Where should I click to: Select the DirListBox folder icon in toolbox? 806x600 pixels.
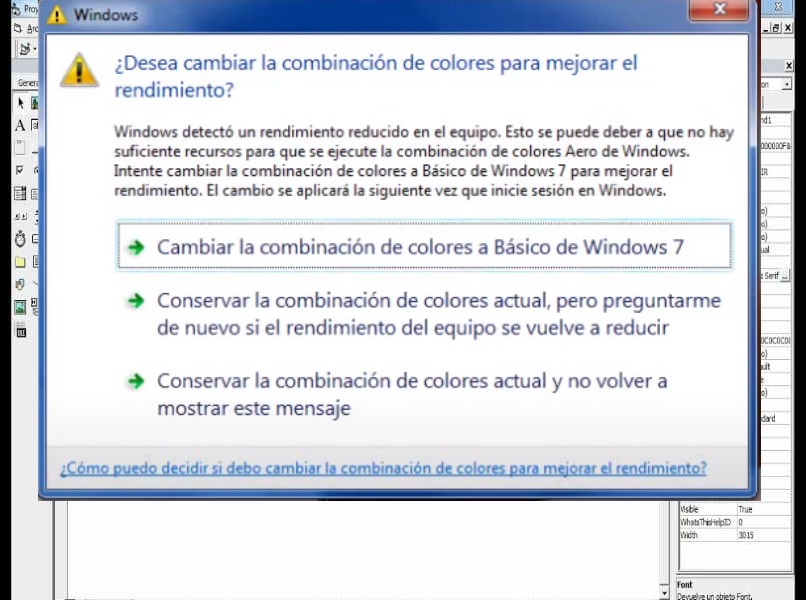pos(20,262)
